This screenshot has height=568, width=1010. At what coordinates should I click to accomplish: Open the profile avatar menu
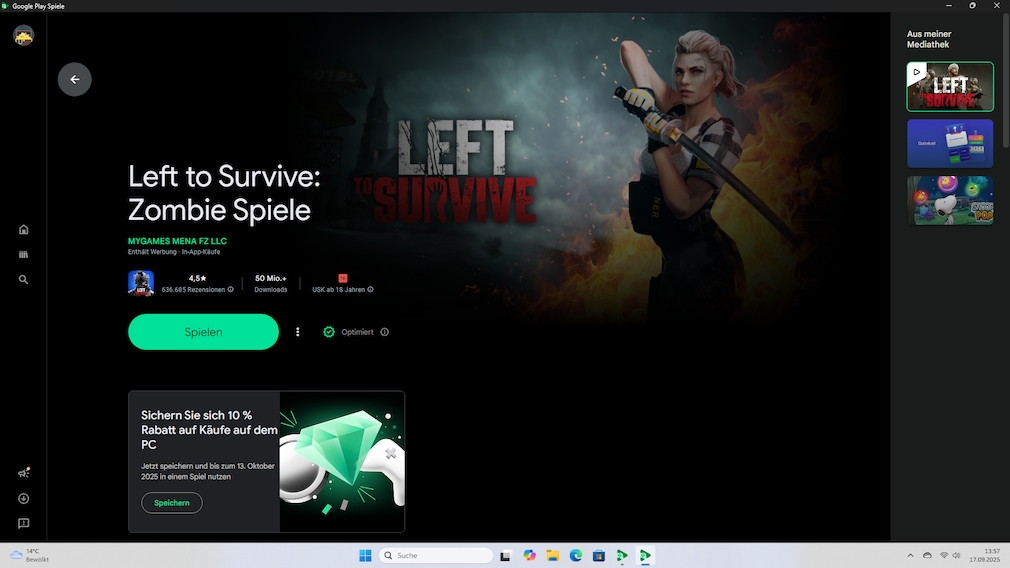point(23,36)
